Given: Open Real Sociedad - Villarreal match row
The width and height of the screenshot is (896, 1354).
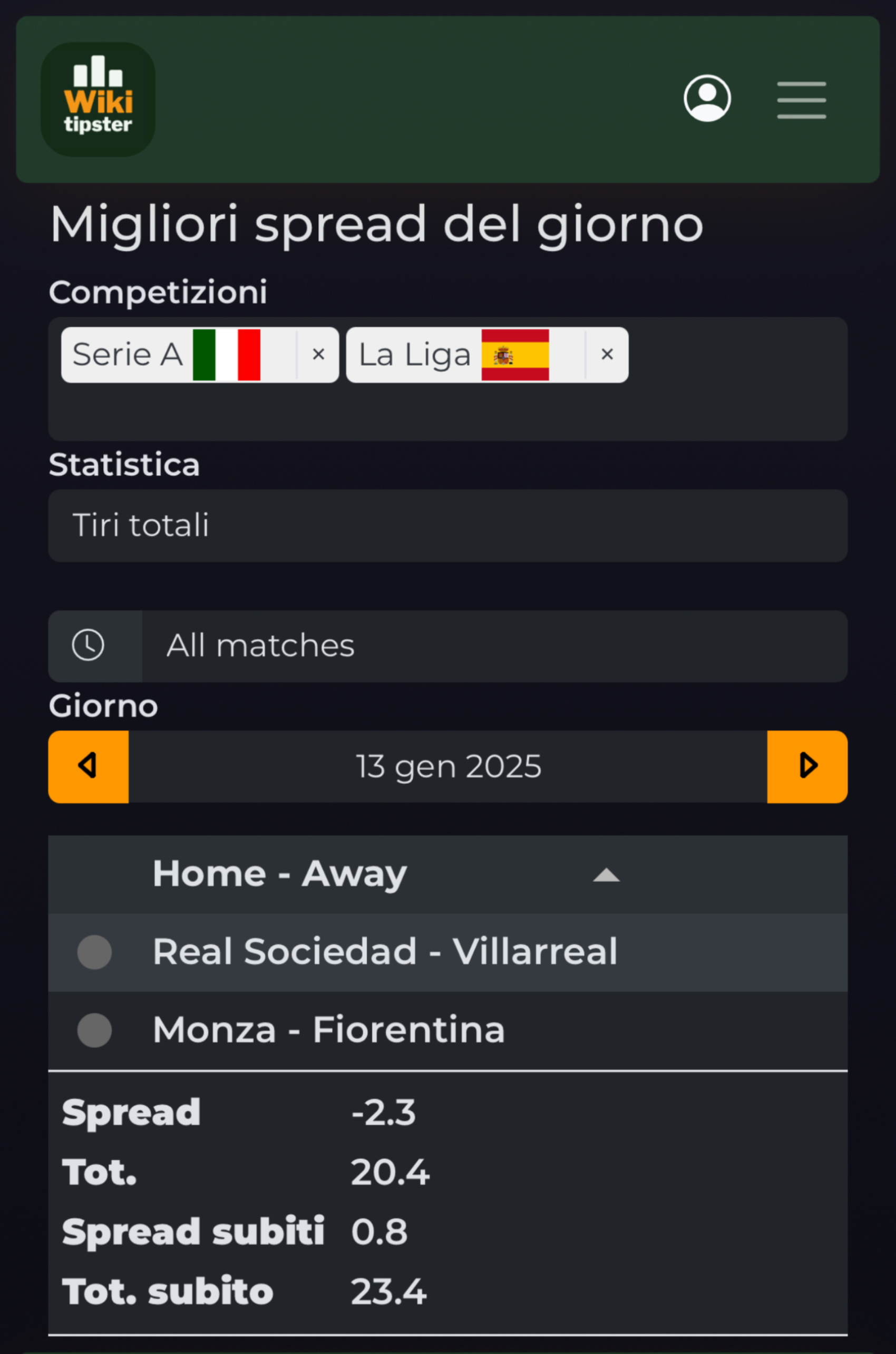Looking at the screenshot, I should [x=447, y=952].
